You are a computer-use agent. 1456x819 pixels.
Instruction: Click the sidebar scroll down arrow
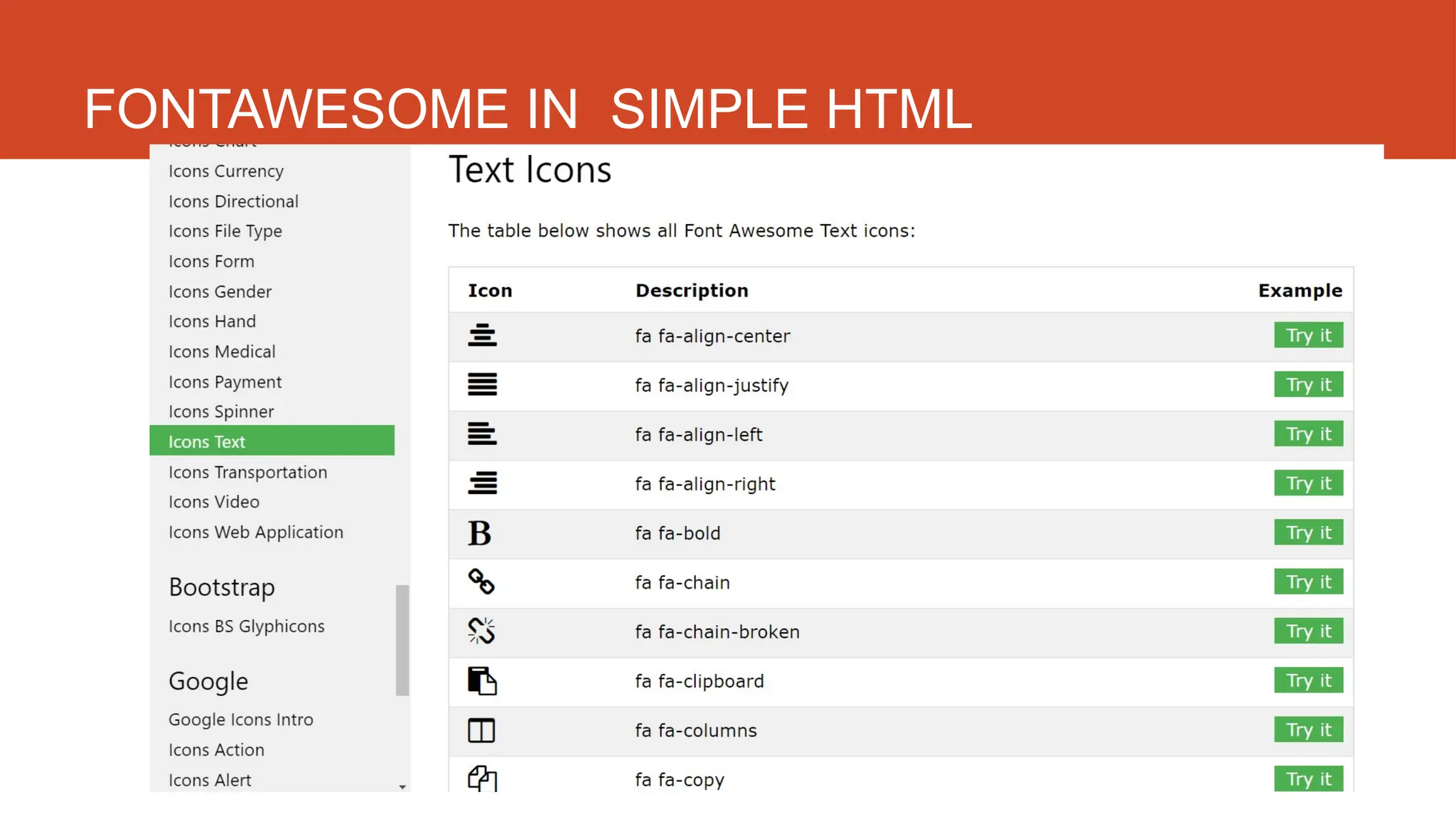tap(402, 786)
